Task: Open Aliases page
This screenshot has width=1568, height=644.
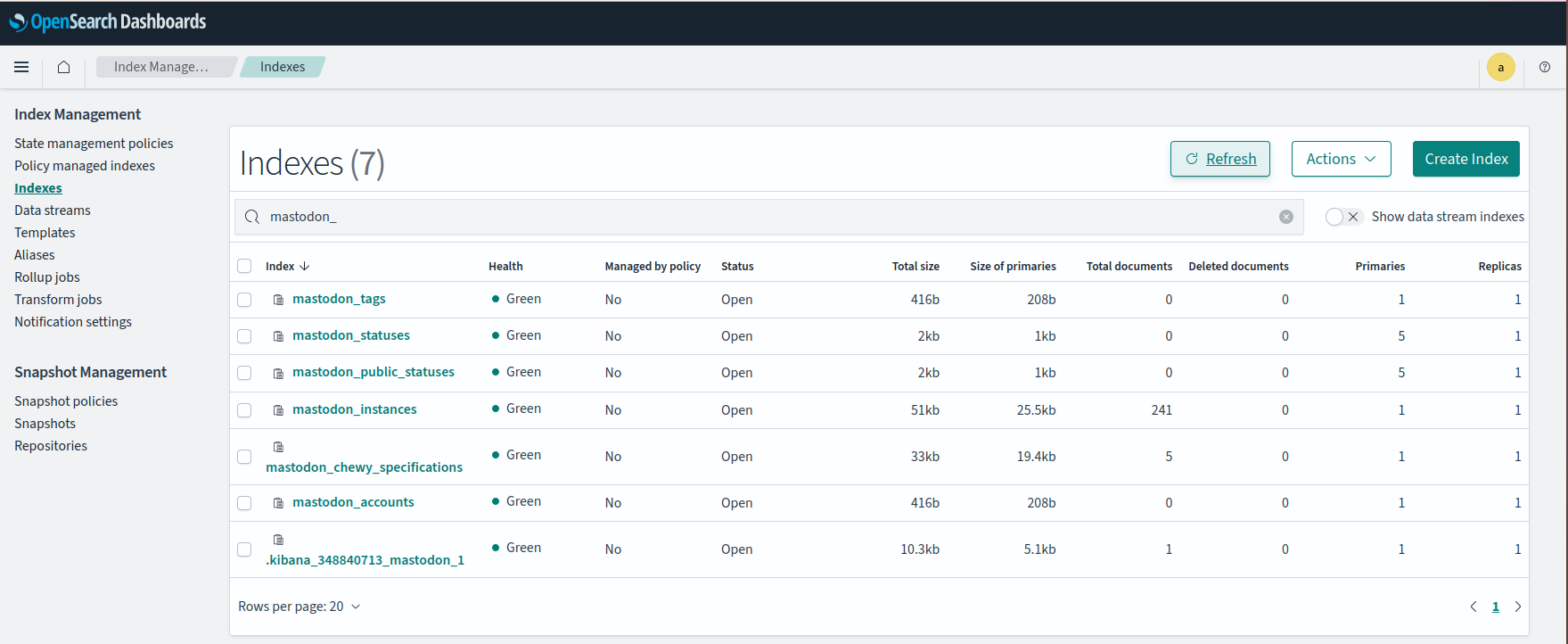Action: point(35,255)
